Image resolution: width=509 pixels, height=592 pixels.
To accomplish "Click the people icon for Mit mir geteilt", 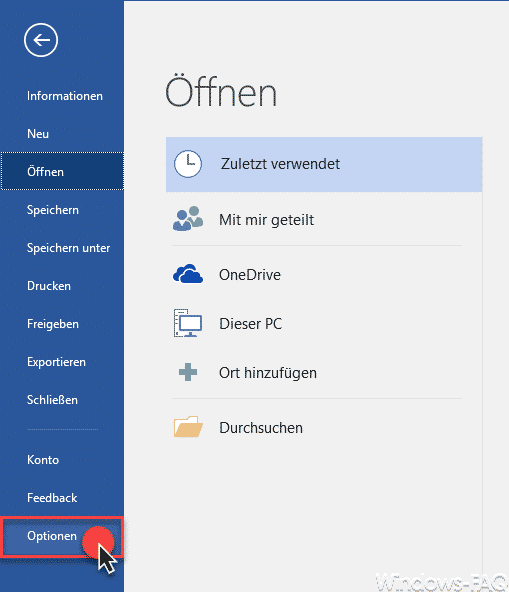I will click(188, 219).
